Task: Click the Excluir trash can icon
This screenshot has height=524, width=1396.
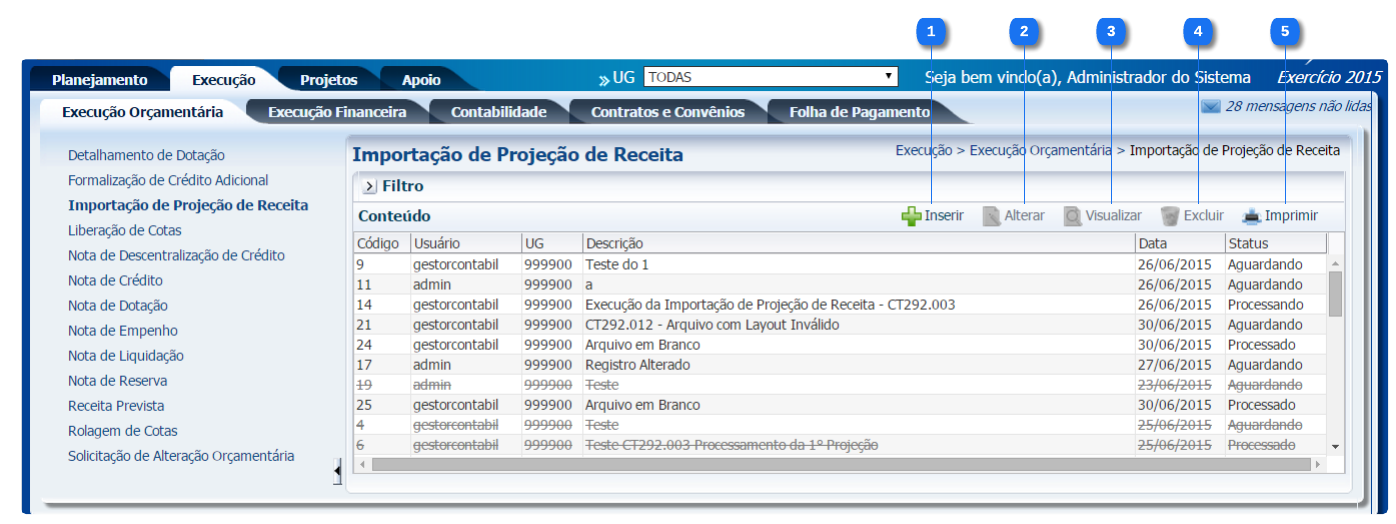Action: pyautogui.click(x=1169, y=216)
